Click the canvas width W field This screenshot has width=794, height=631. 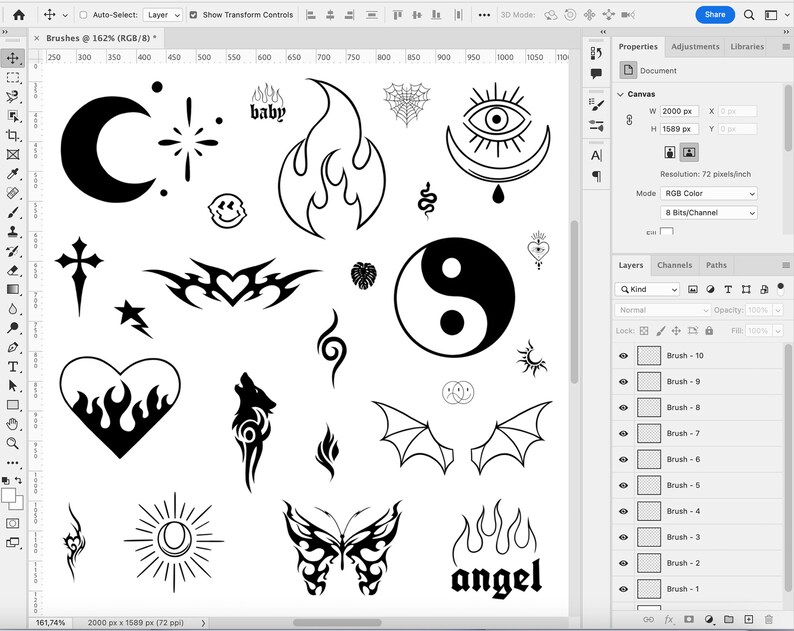click(x=680, y=111)
